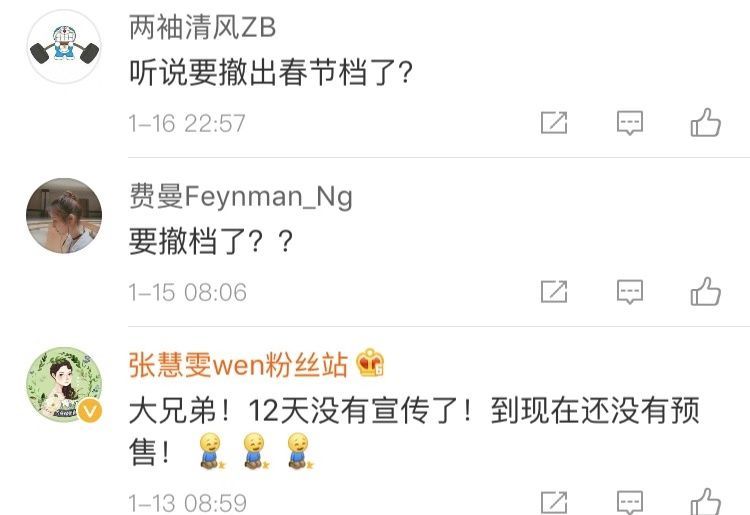
Task: Open the 要撤档了?? comment text
Action: [x=210, y=241]
